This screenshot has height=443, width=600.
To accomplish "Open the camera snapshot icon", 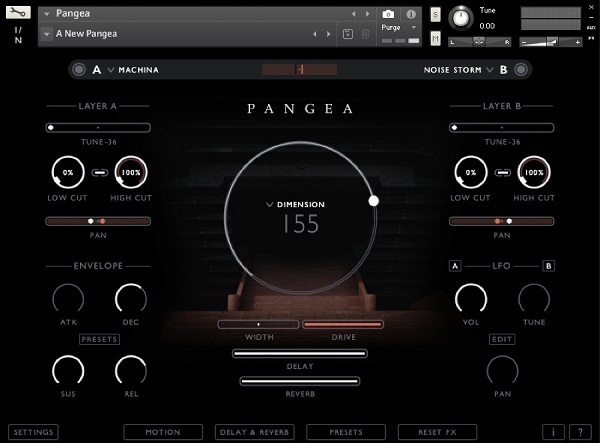I will click(x=388, y=15).
